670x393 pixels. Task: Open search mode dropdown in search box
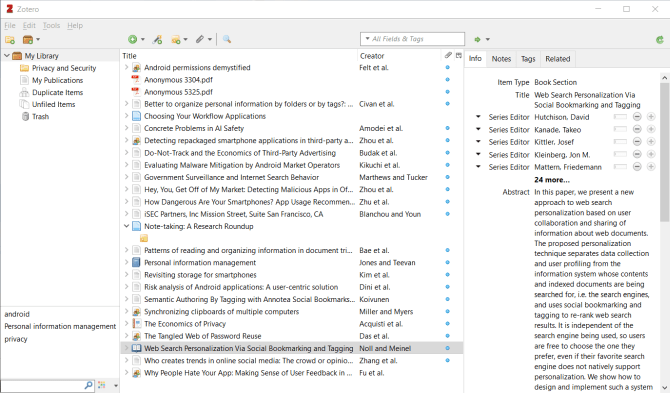(x=367, y=39)
